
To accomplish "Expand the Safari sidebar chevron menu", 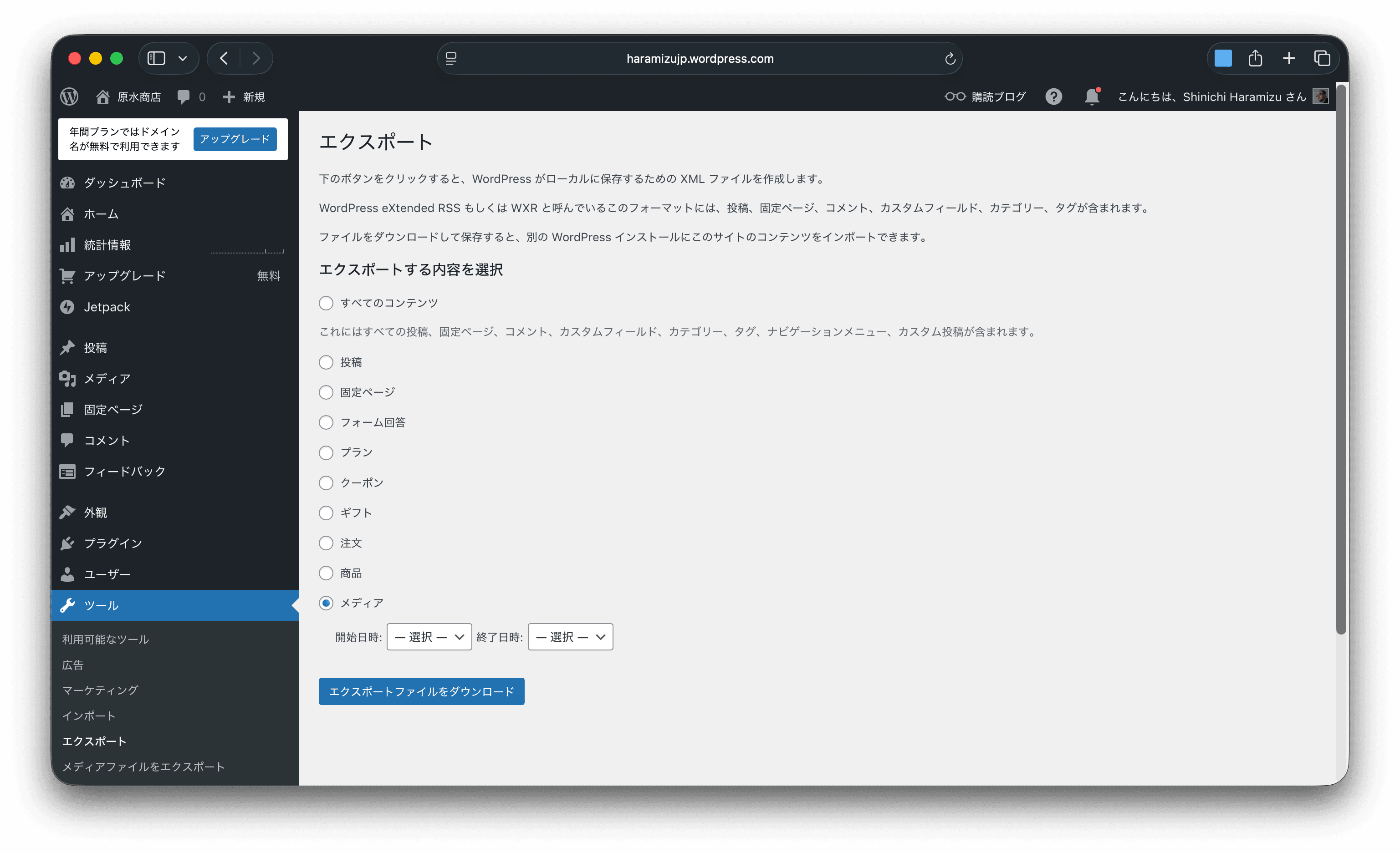I will tap(182, 59).
